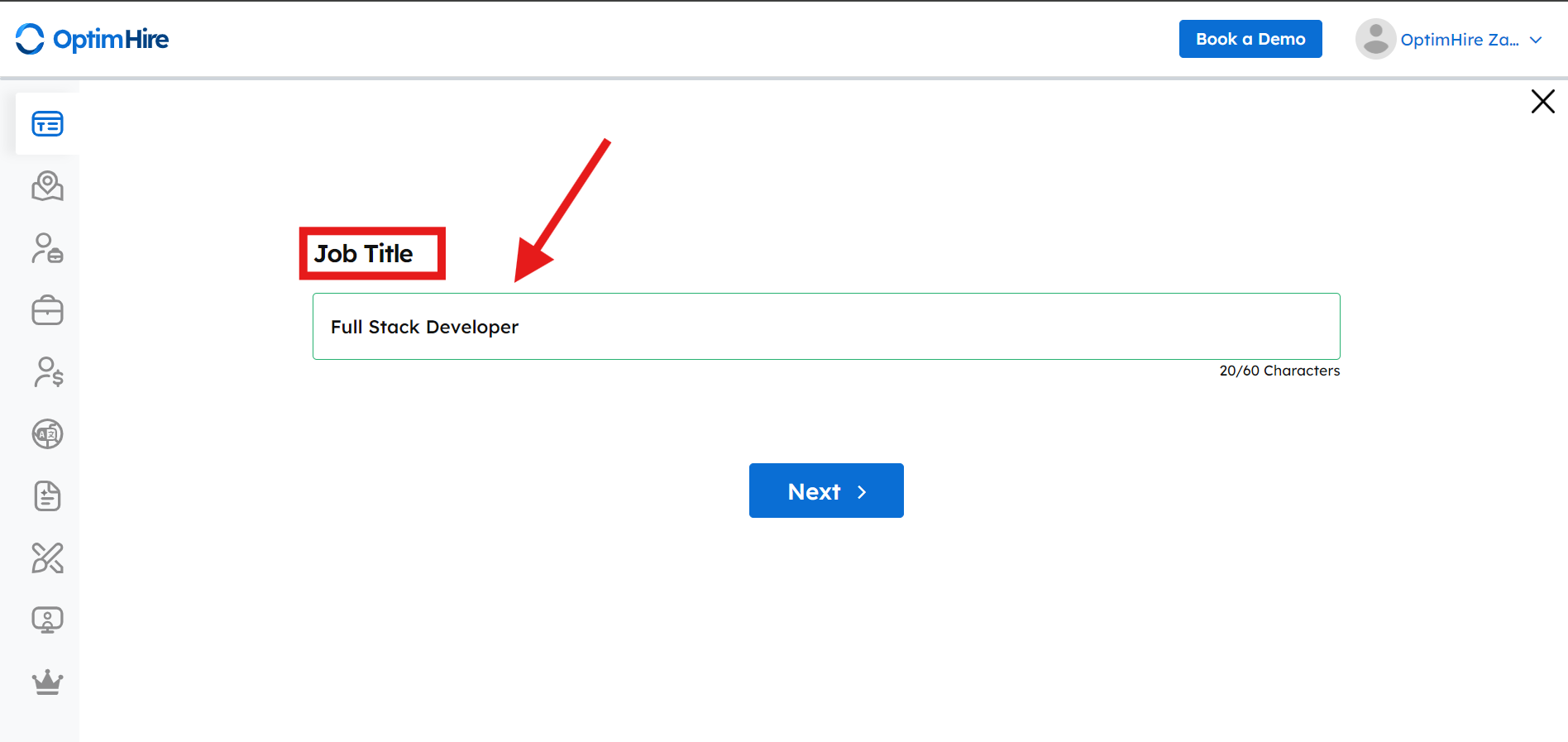Click the OptimHire logo
This screenshot has height=742, width=1568.
click(x=92, y=39)
